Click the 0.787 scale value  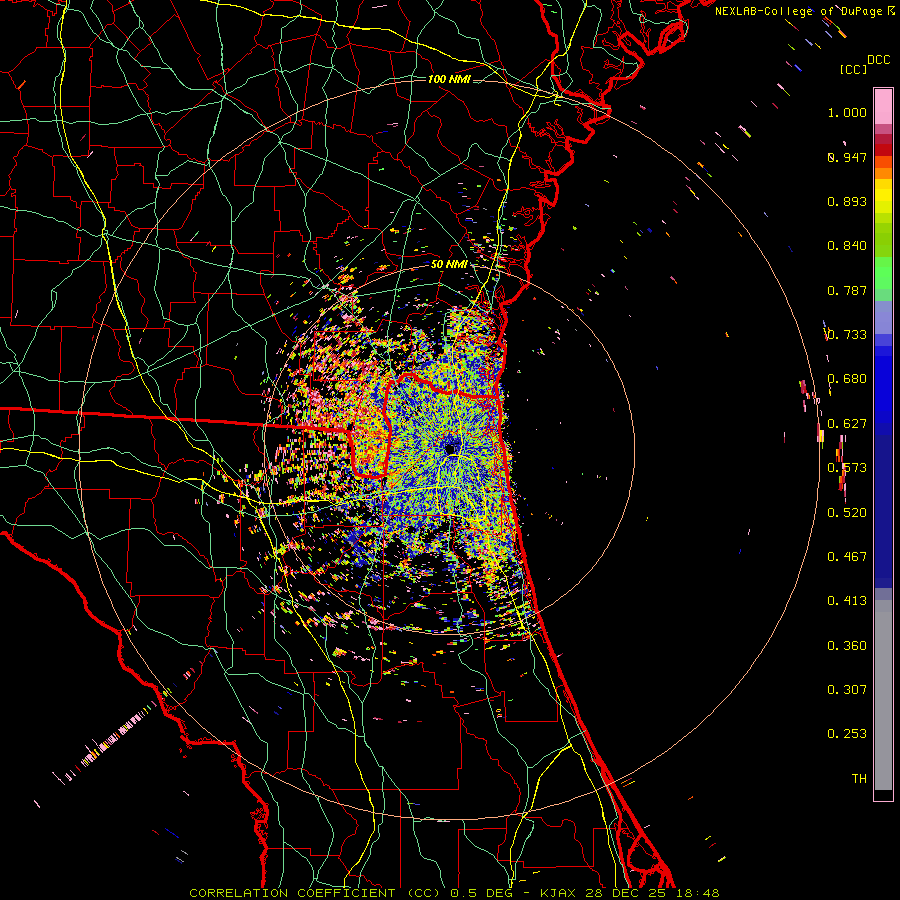tap(847, 290)
